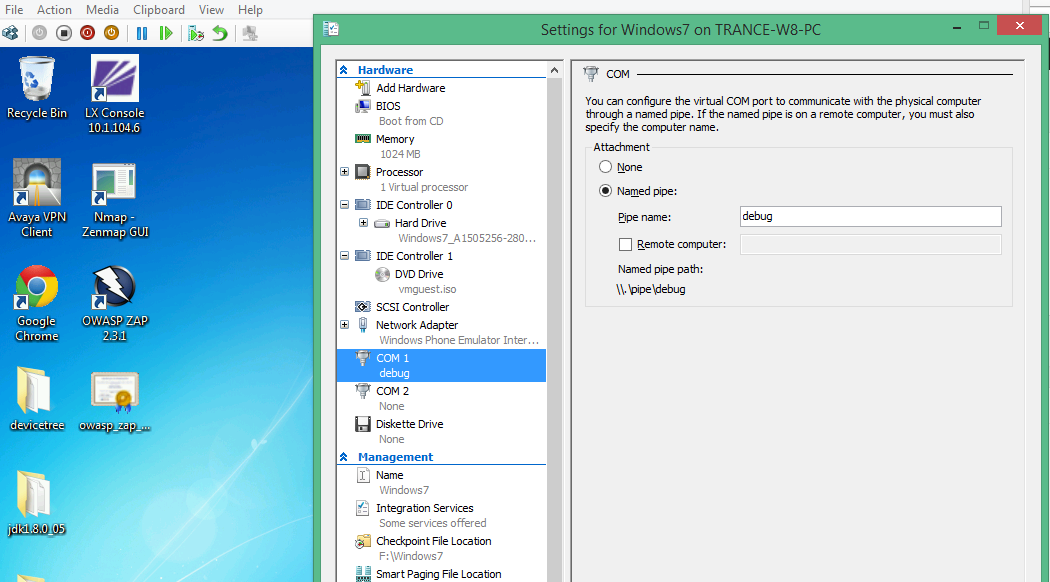Viewport: 1050px width, 582px height.
Task: Expand the Hard Drive node
Action: point(363,222)
